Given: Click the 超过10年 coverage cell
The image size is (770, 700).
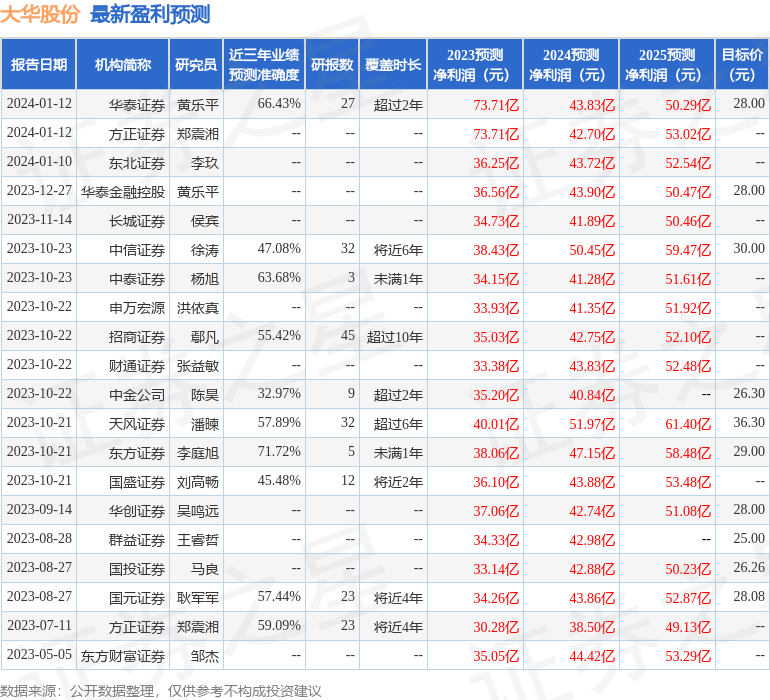Looking at the screenshot, I should [394, 336].
